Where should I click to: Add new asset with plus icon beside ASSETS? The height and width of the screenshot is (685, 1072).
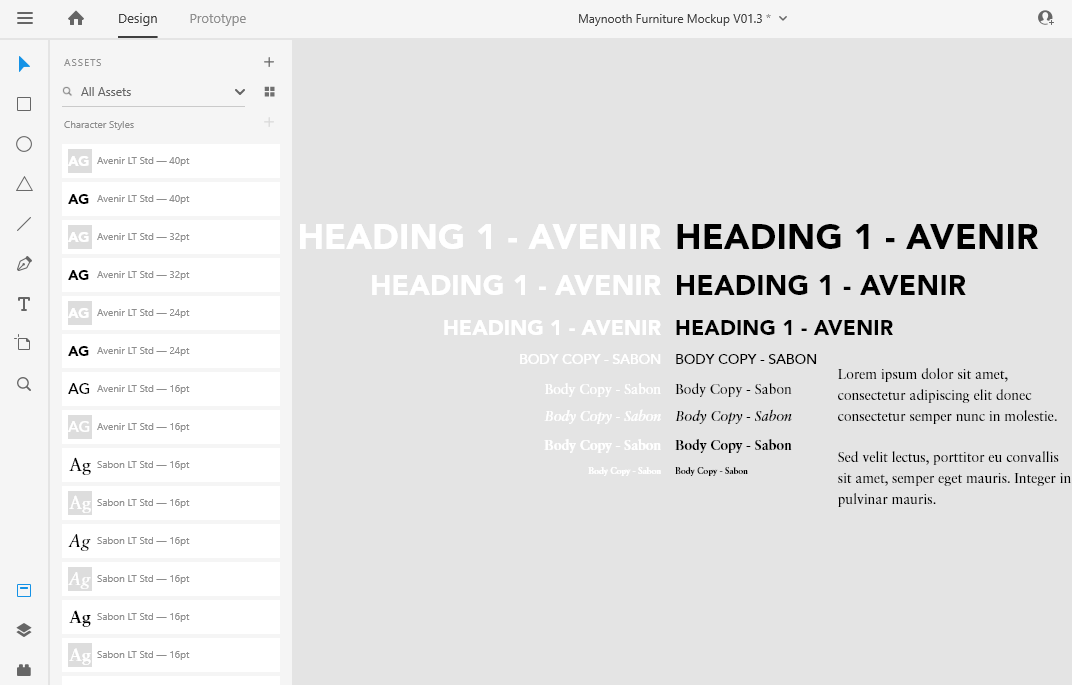269,62
